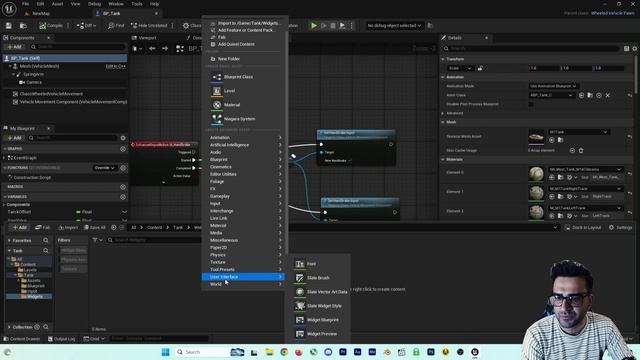The height and width of the screenshot is (360, 640).
Task: Open the Animation submenu
Action: click(x=245, y=138)
